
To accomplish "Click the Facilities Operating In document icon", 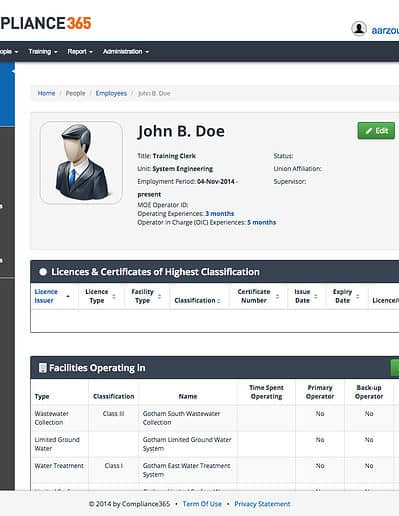I will (43, 368).
